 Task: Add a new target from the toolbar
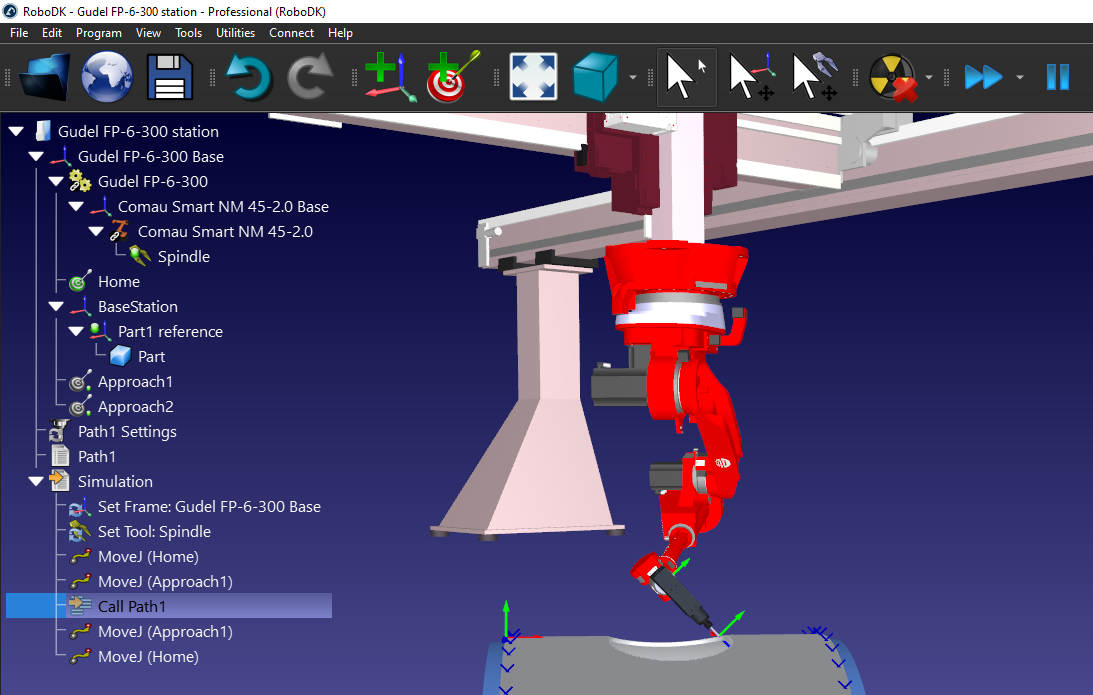point(452,77)
